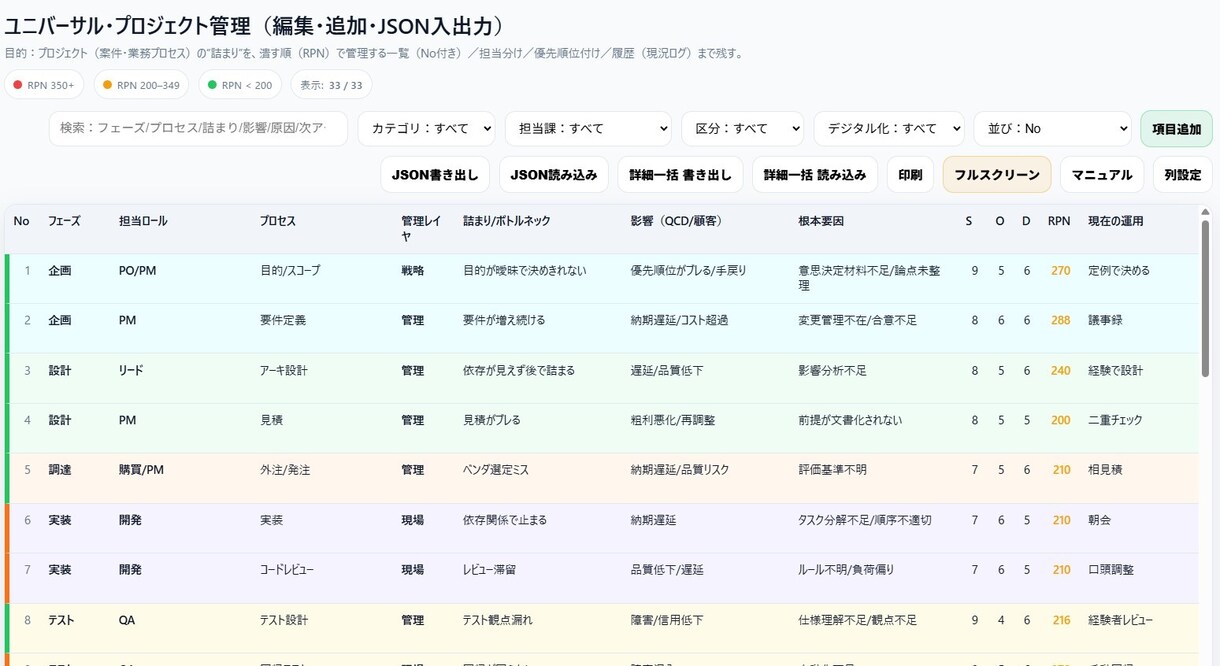This screenshot has height=666, width=1220.
Task: Click the JSON読み込み button
Action: coord(554,174)
